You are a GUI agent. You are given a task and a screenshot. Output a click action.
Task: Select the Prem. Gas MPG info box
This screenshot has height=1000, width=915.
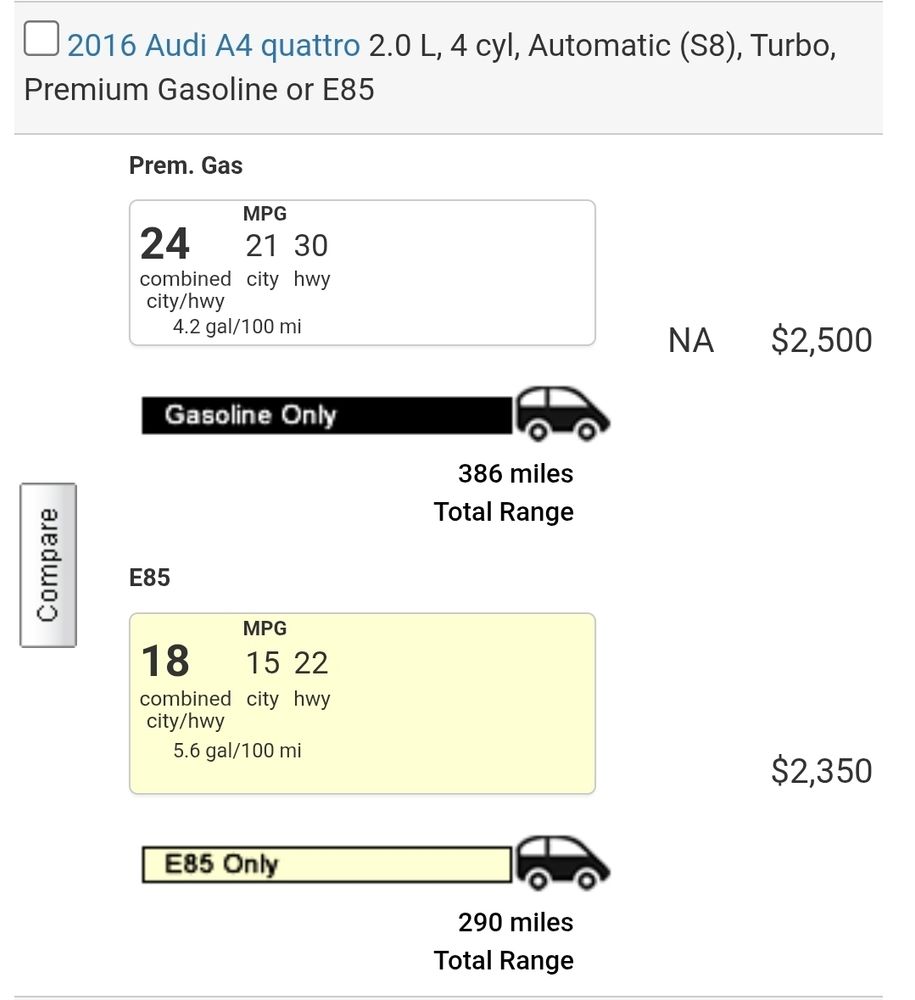pyautogui.click(x=362, y=272)
